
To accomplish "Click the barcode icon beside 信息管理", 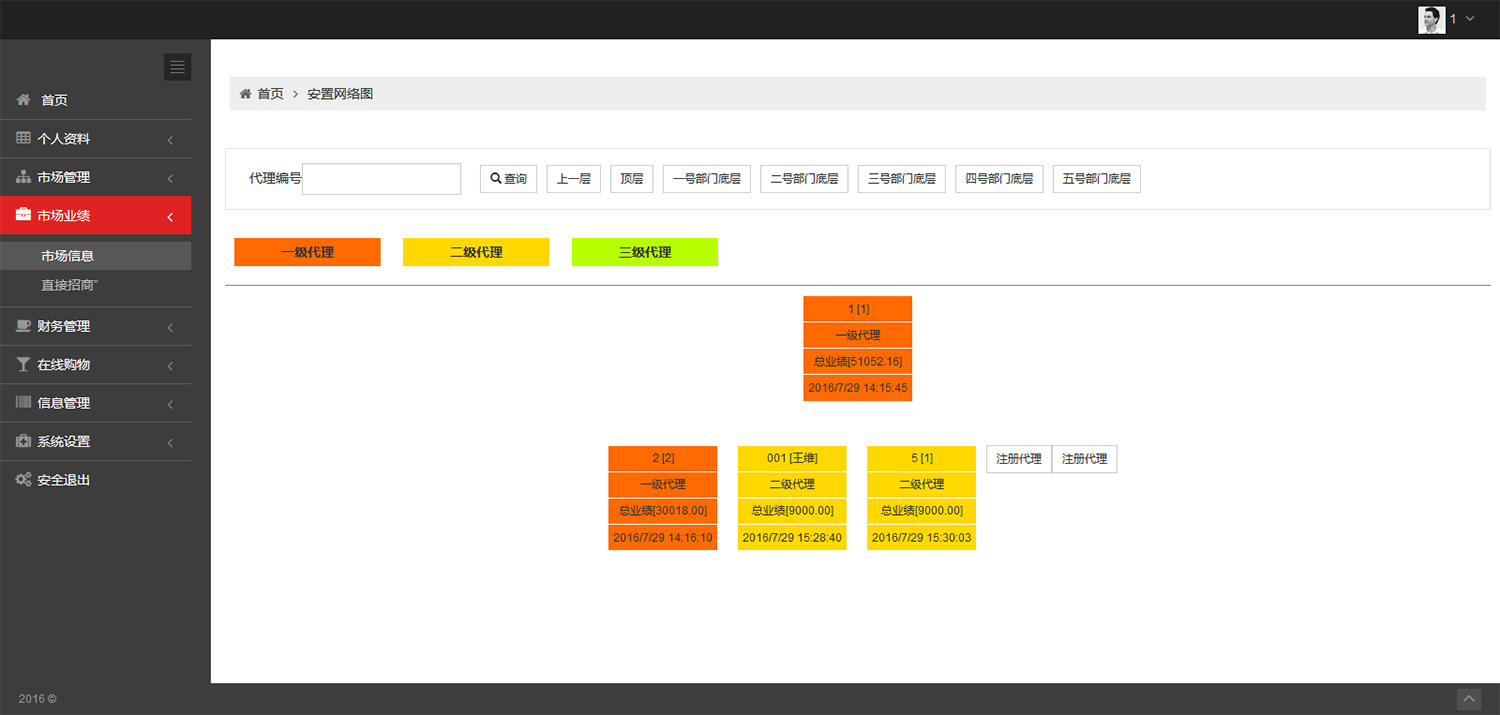I will (x=23, y=403).
